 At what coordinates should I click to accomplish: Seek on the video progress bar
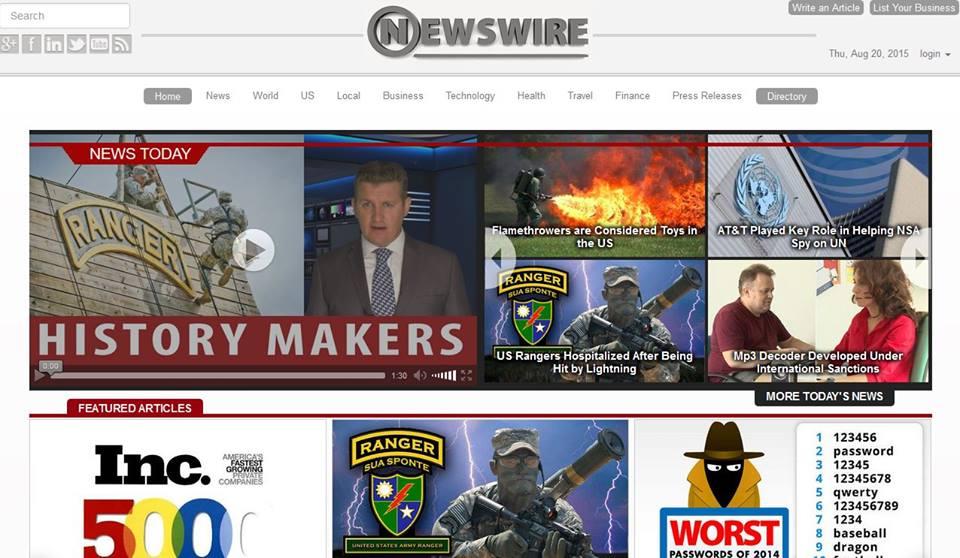point(218,375)
